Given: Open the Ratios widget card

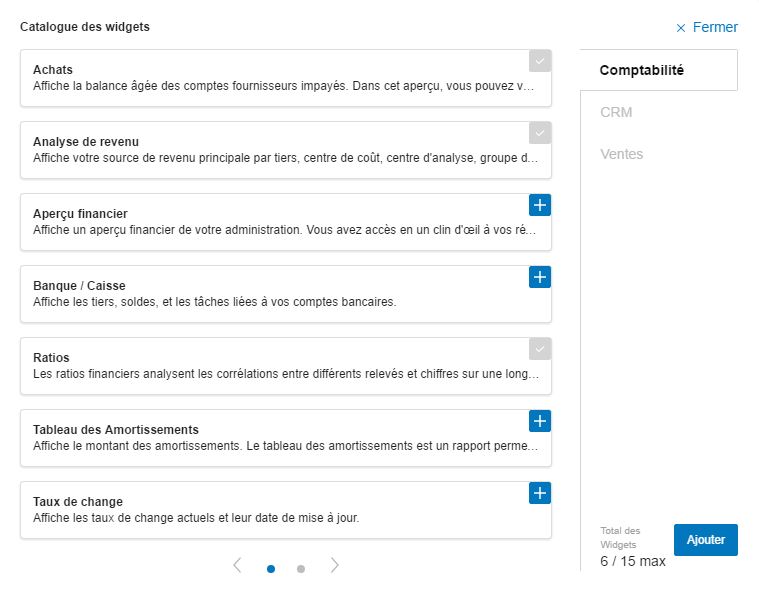Looking at the screenshot, I should tap(286, 366).
